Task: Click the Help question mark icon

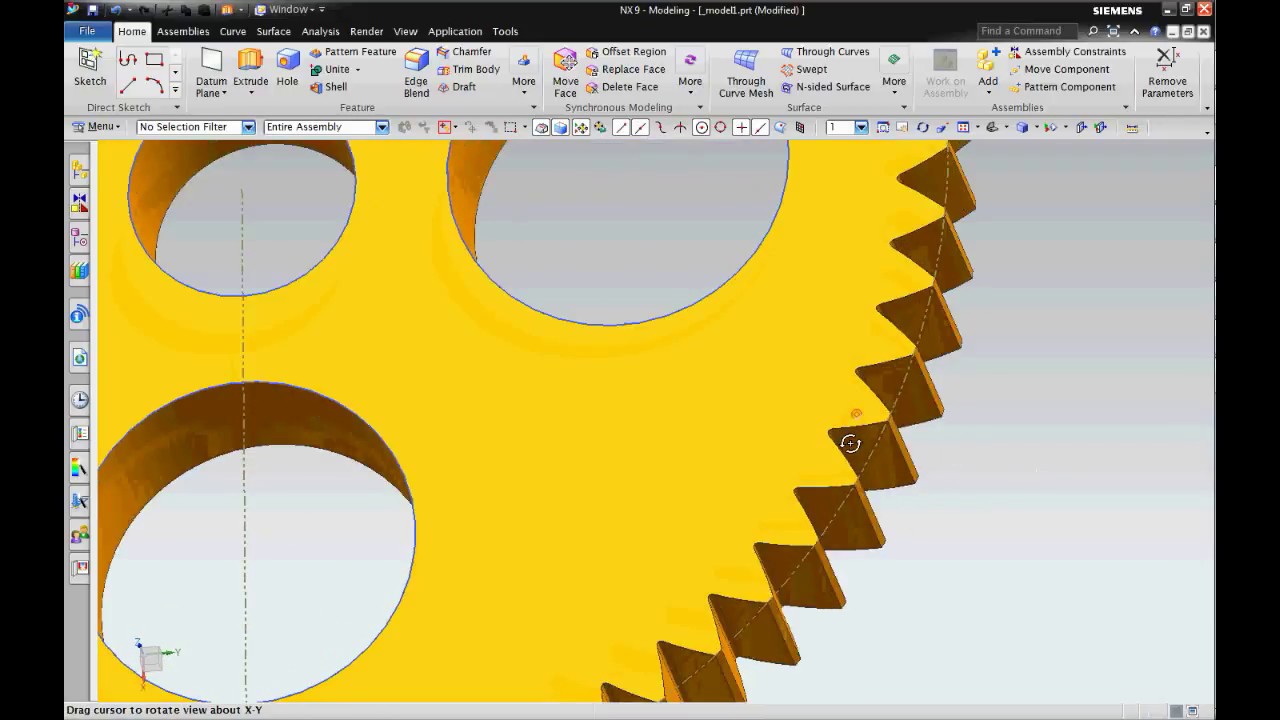Action: coord(1155,31)
